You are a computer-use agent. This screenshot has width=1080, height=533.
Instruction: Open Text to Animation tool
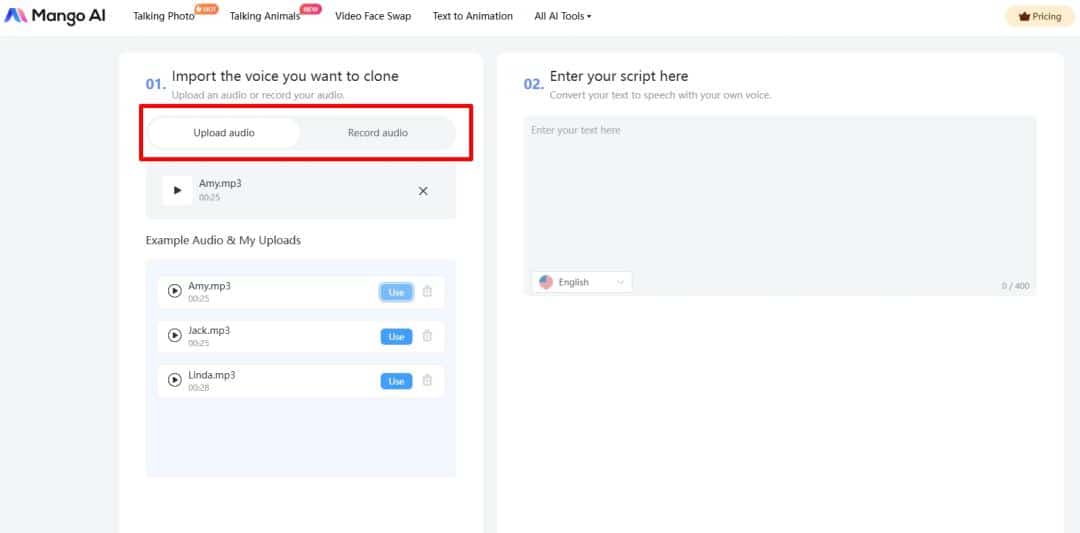tap(472, 16)
